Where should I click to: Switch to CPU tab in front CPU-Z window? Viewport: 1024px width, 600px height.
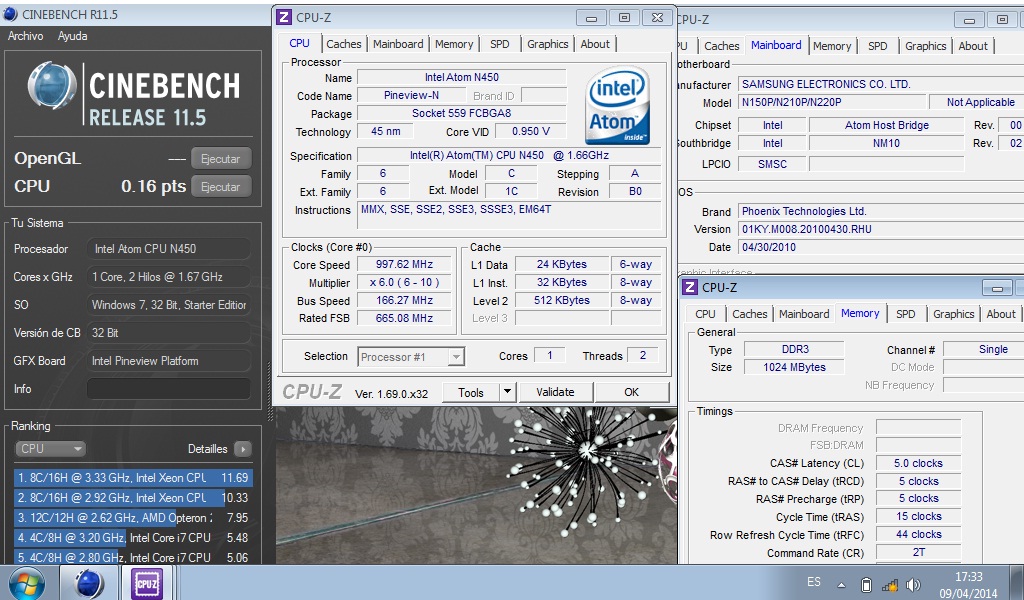(300, 43)
